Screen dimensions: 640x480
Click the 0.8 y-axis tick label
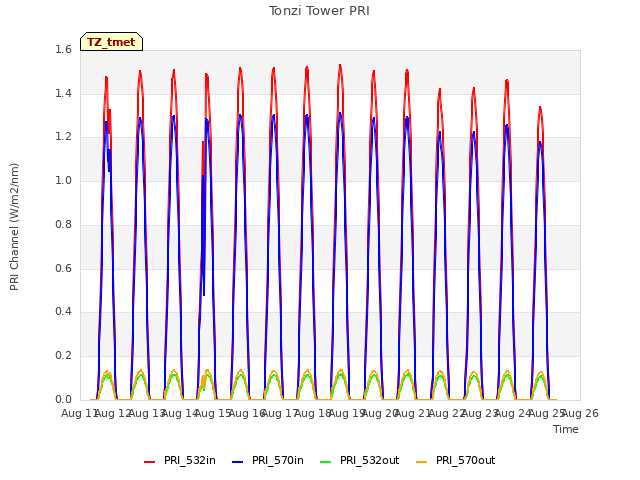click(63, 224)
